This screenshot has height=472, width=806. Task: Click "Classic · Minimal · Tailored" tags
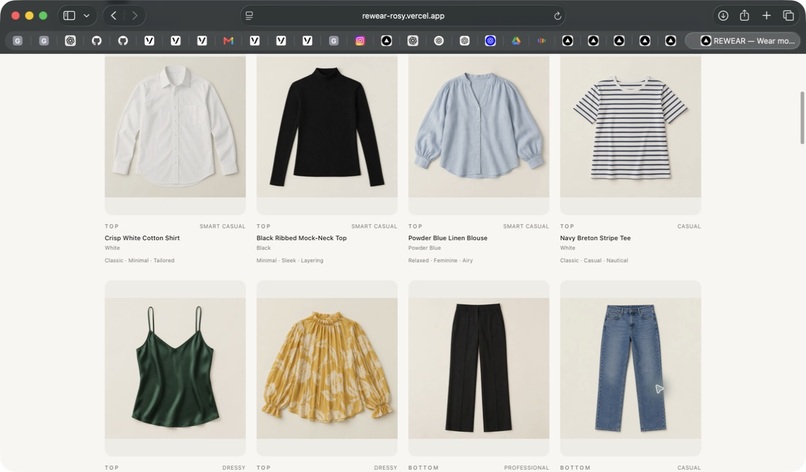(x=139, y=261)
